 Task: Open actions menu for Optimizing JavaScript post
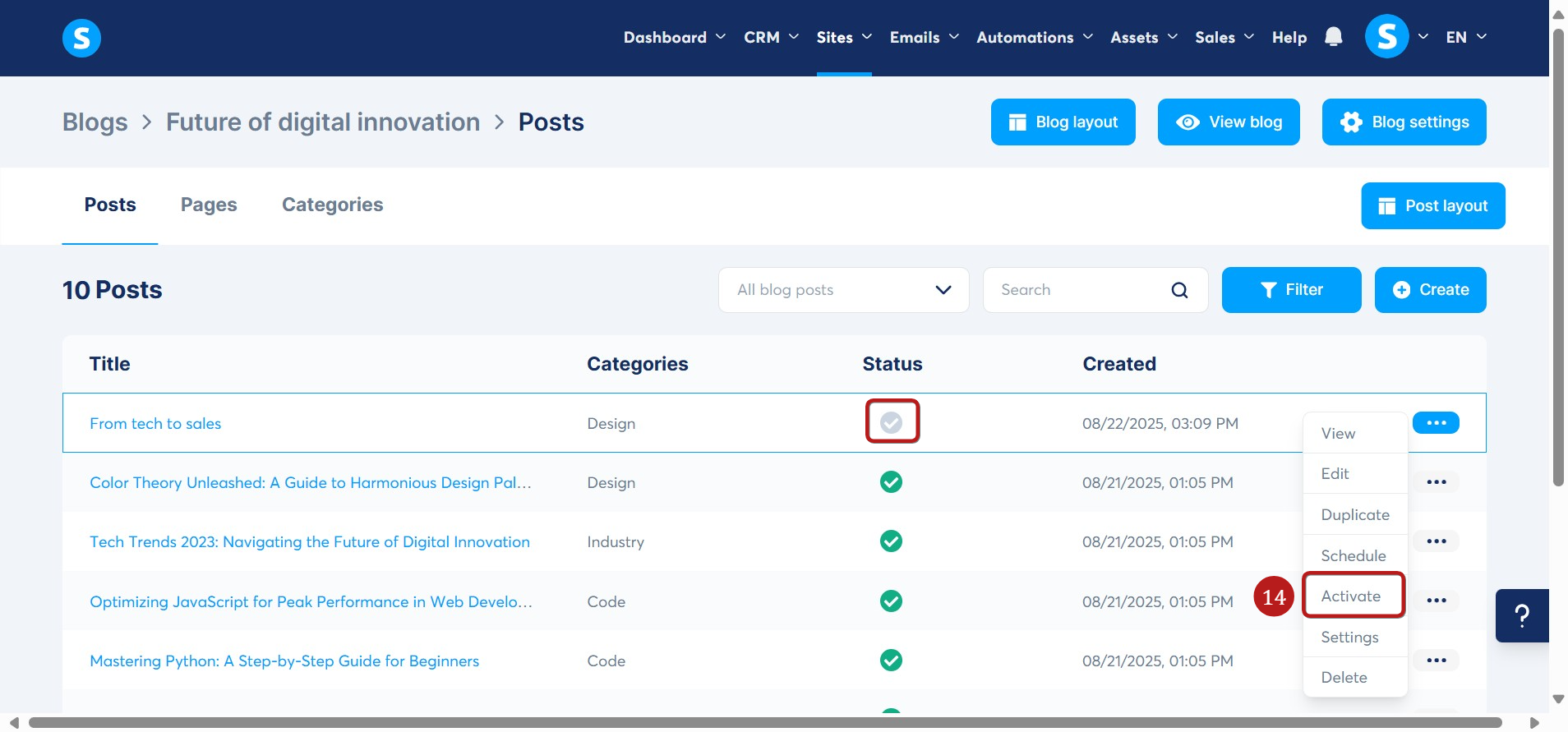coord(1436,601)
